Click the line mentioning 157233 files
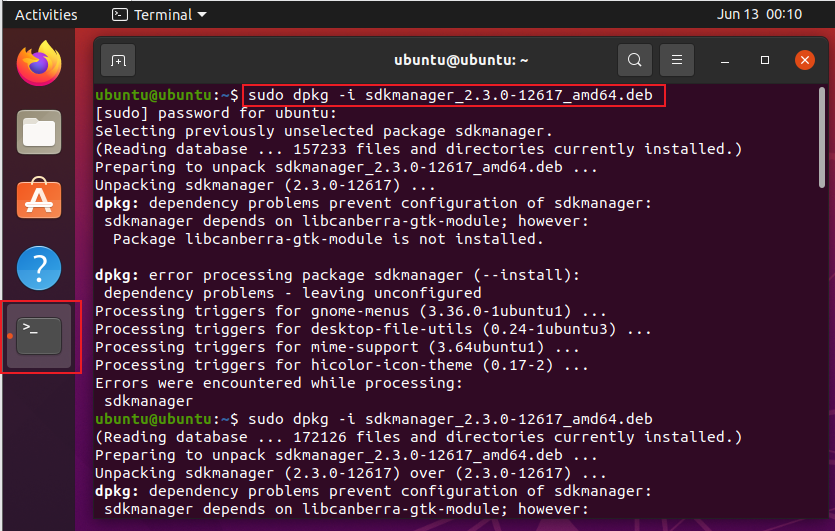Viewport: 835px width, 531px height. (418, 149)
